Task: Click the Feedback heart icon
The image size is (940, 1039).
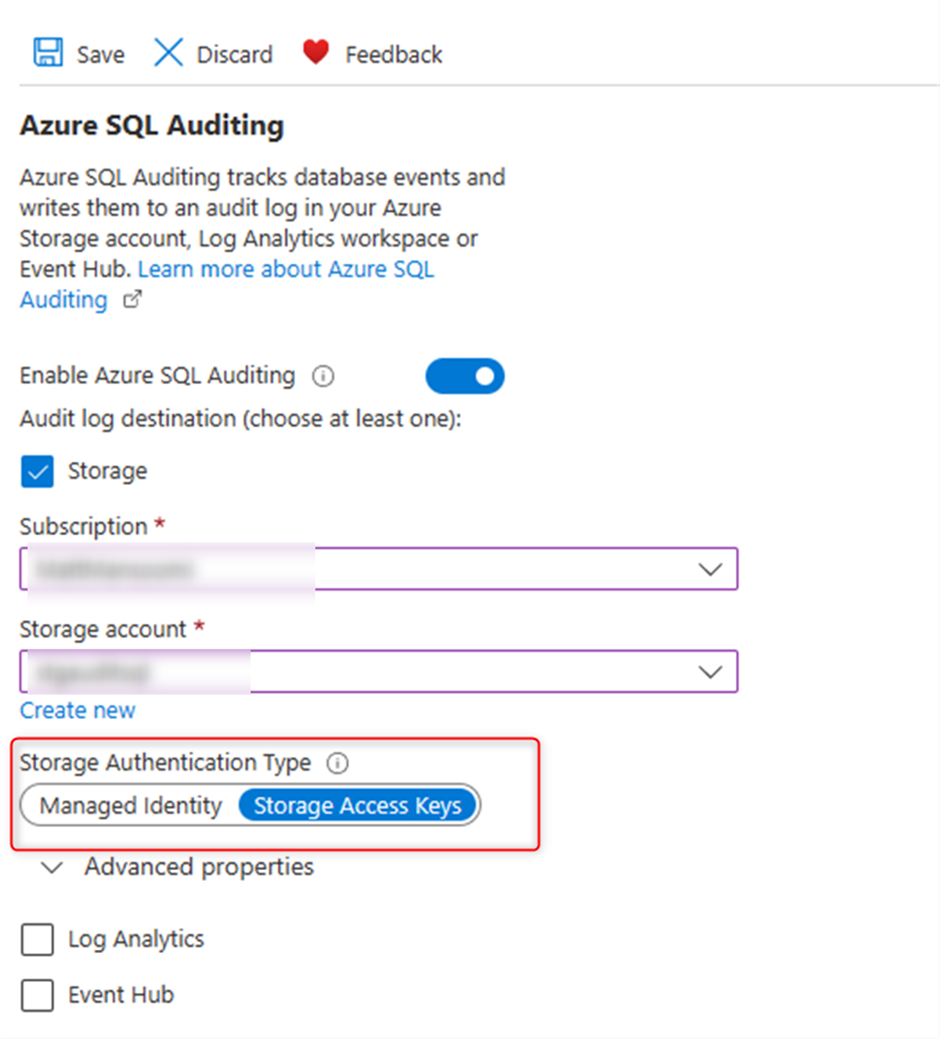Action: (x=316, y=52)
